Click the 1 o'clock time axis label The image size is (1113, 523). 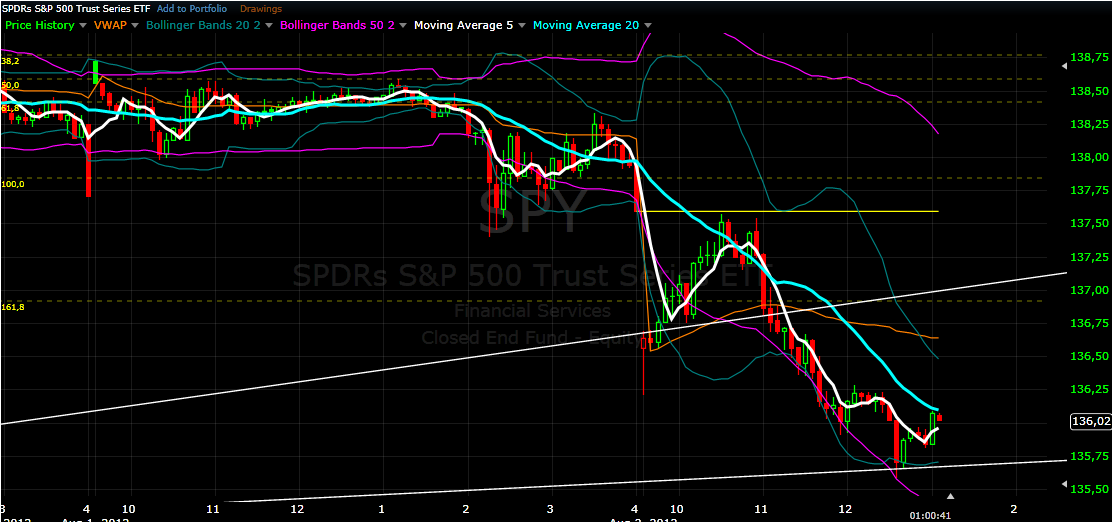[x=382, y=509]
